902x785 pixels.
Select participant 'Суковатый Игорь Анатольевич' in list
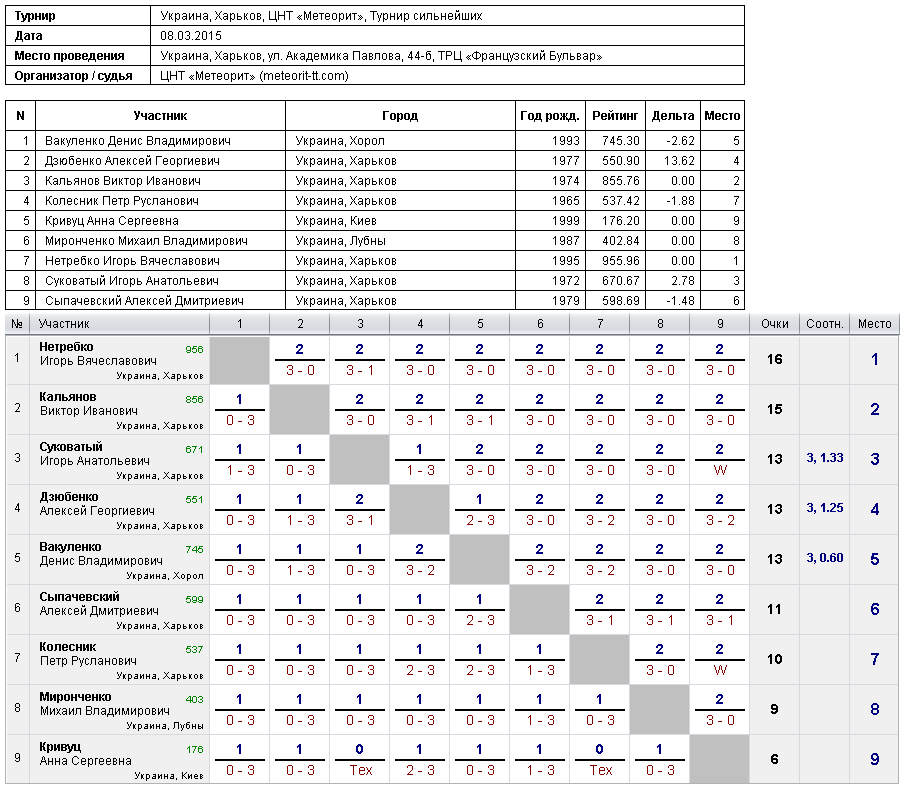click(x=132, y=281)
